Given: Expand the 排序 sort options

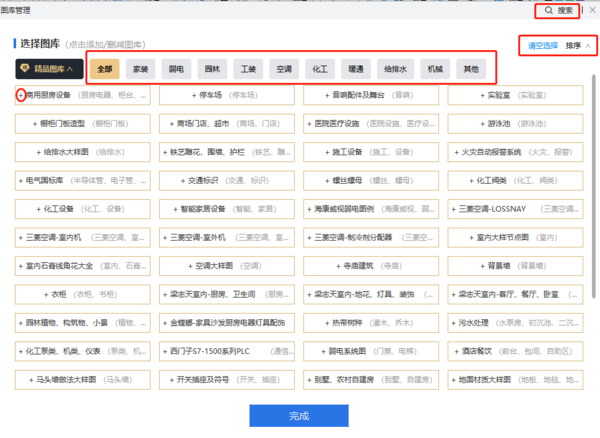Looking at the screenshot, I should [578, 46].
